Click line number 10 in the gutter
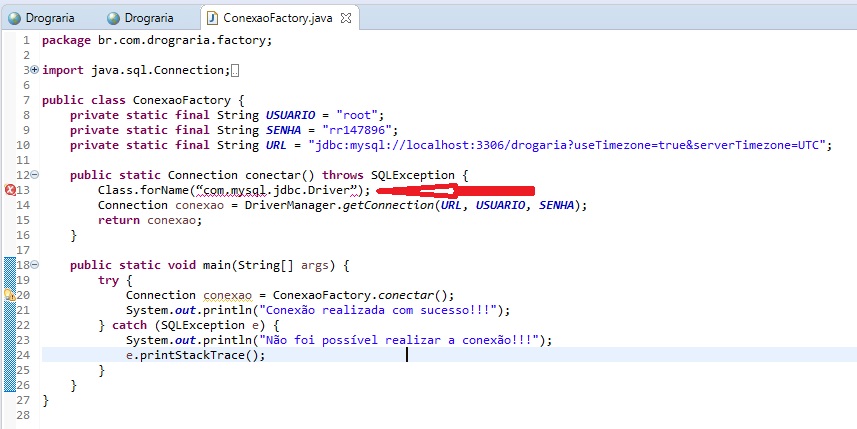This screenshot has width=857, height=429. point(23,145)
